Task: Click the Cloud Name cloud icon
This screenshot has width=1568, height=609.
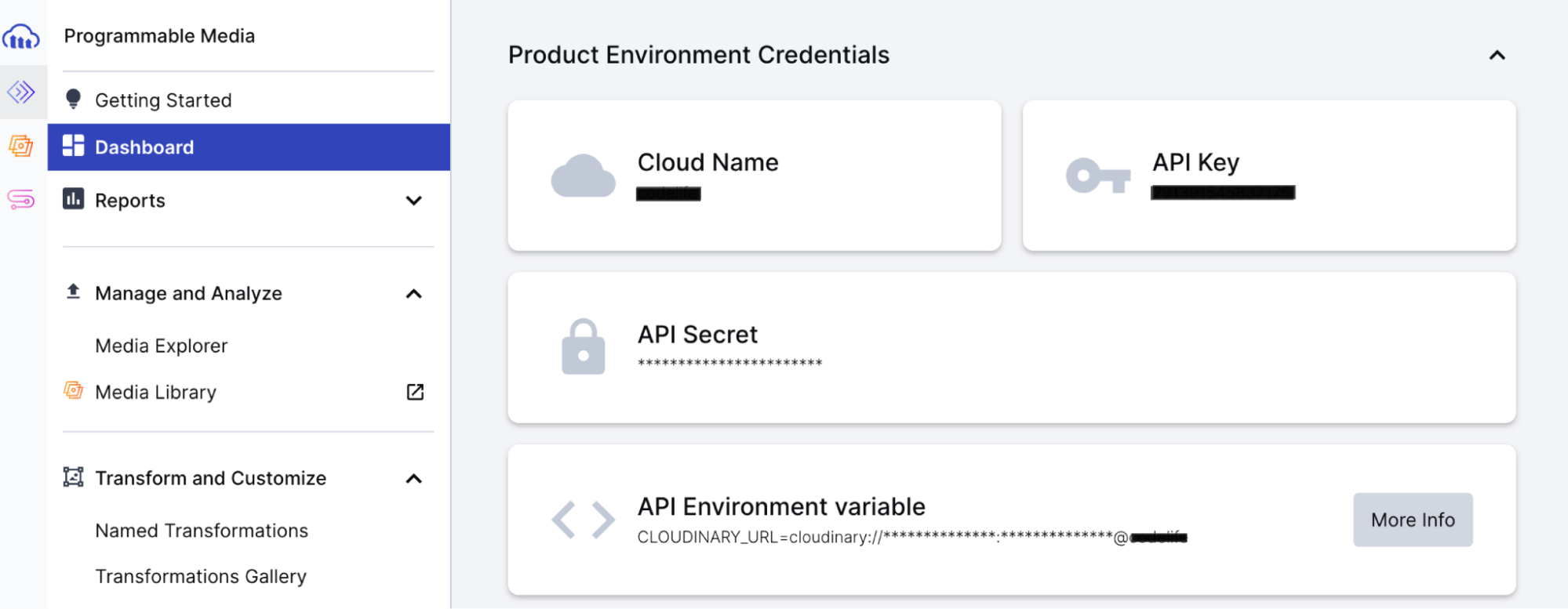Action: point(583,176)
